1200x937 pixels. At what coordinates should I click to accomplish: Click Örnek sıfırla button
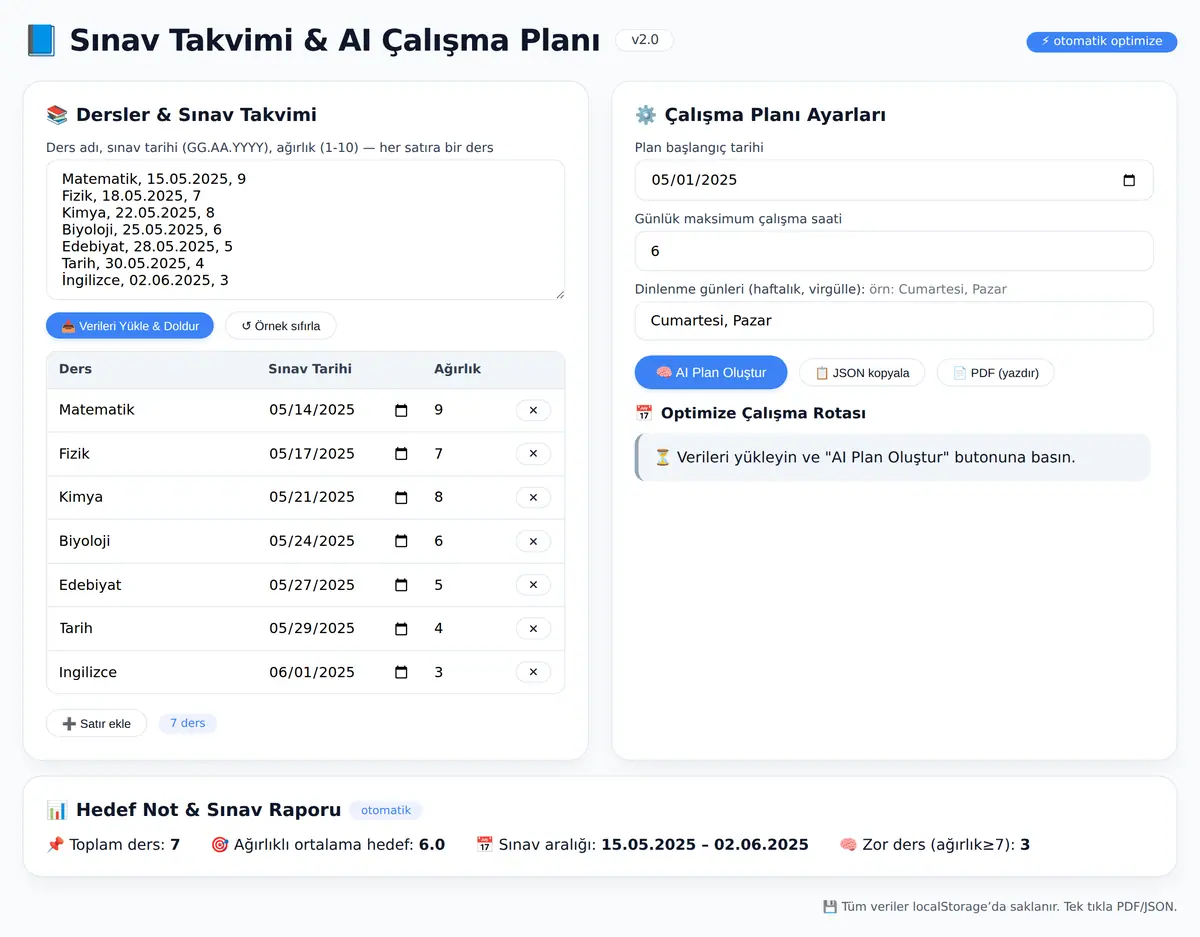(281, 326)
